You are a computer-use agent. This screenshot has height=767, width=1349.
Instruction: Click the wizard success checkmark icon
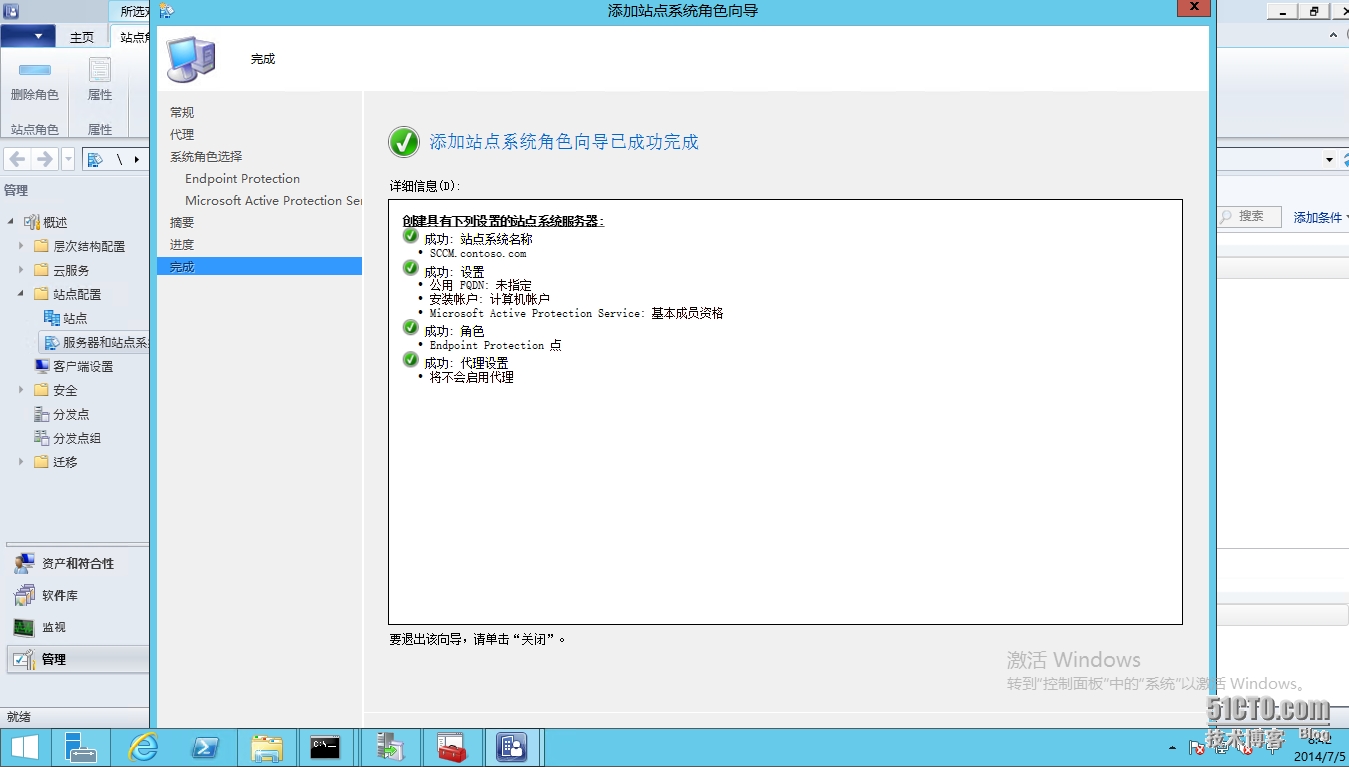click(404, 142)
